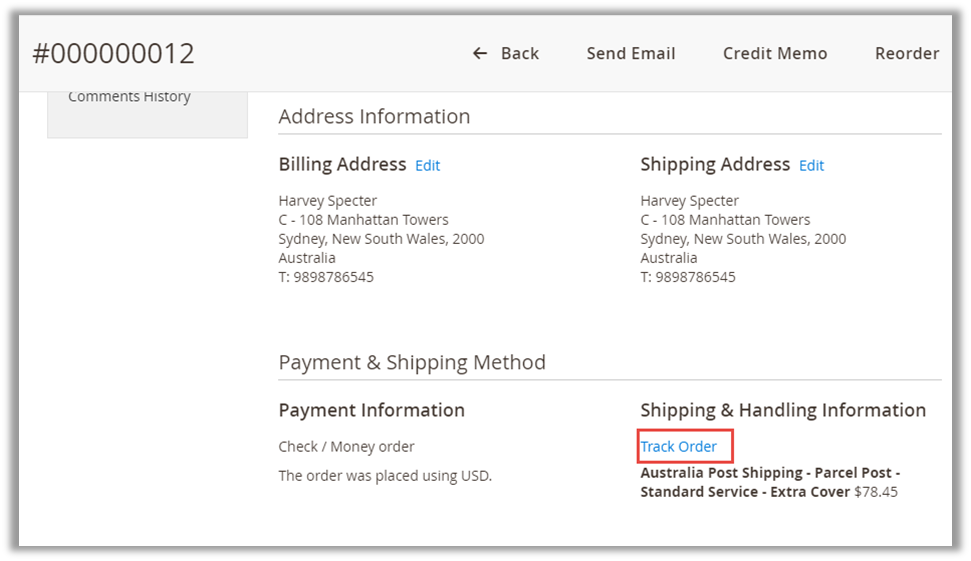Image resolution: width=971 pixels, height=561 pixels.
Task: Click Harvey Specter under Shipping Address
Action: pos(689,201)
